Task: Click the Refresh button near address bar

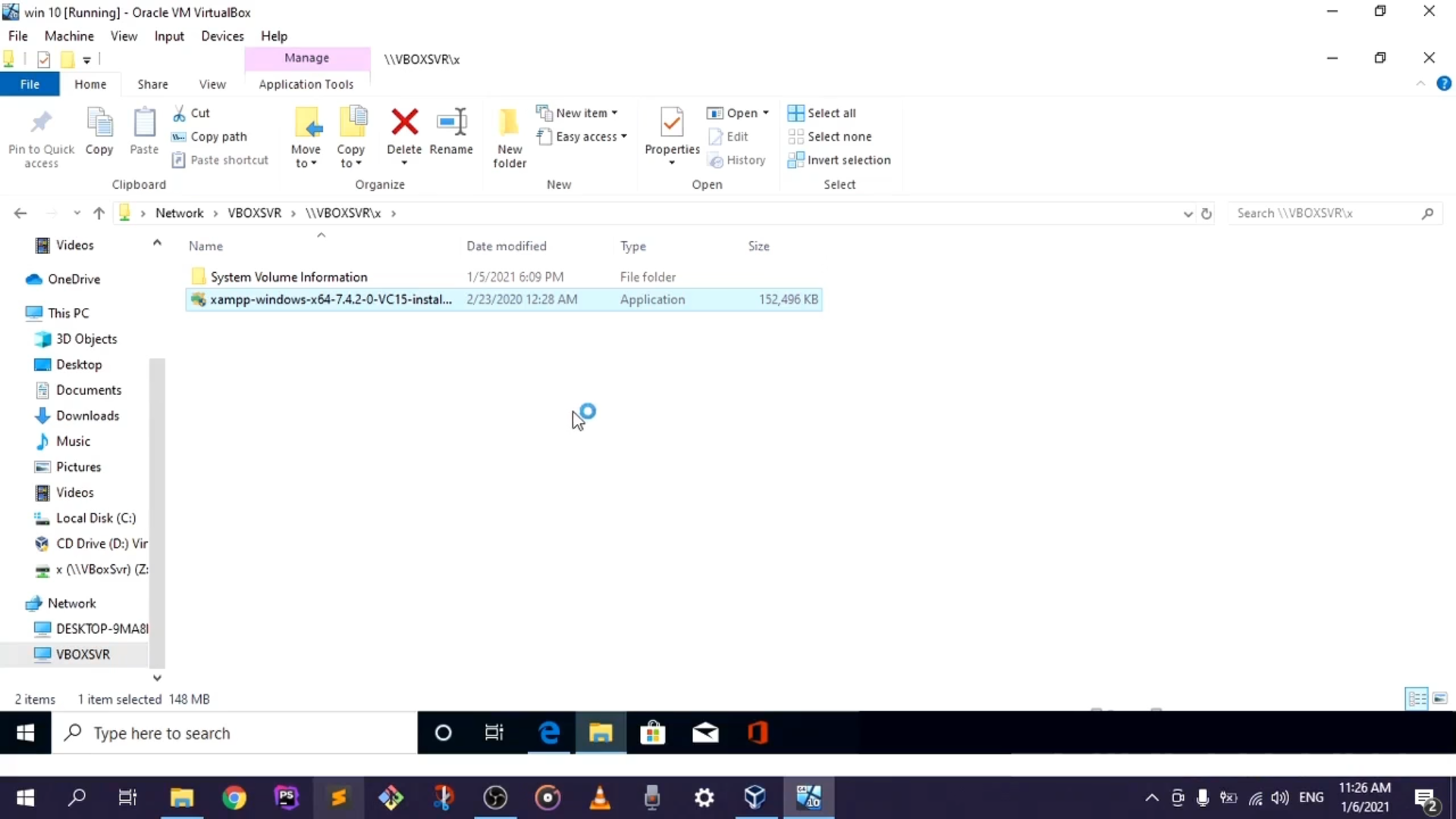Action: (x=1207, y=214)
